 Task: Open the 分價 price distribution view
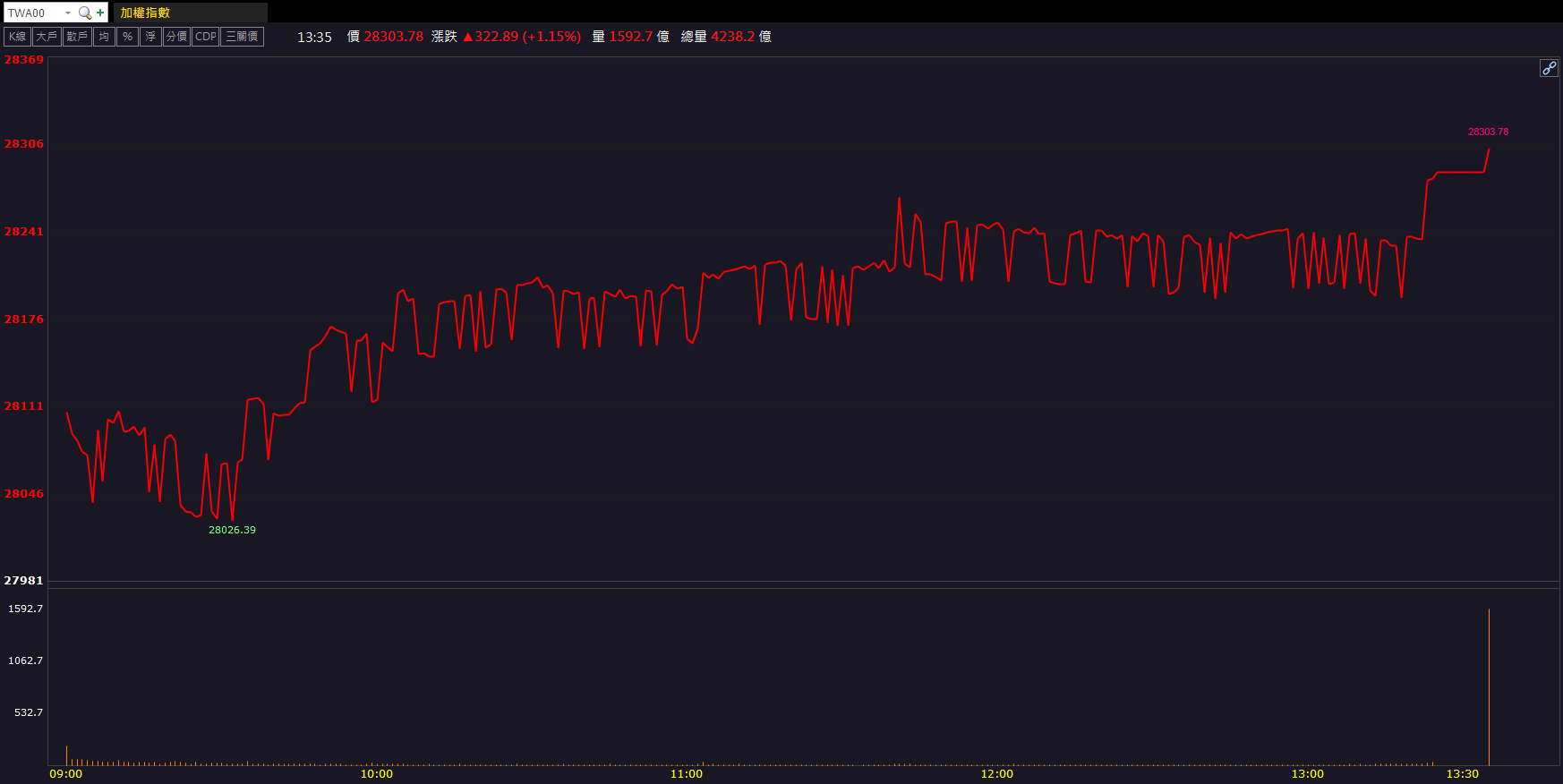(176, 37)
